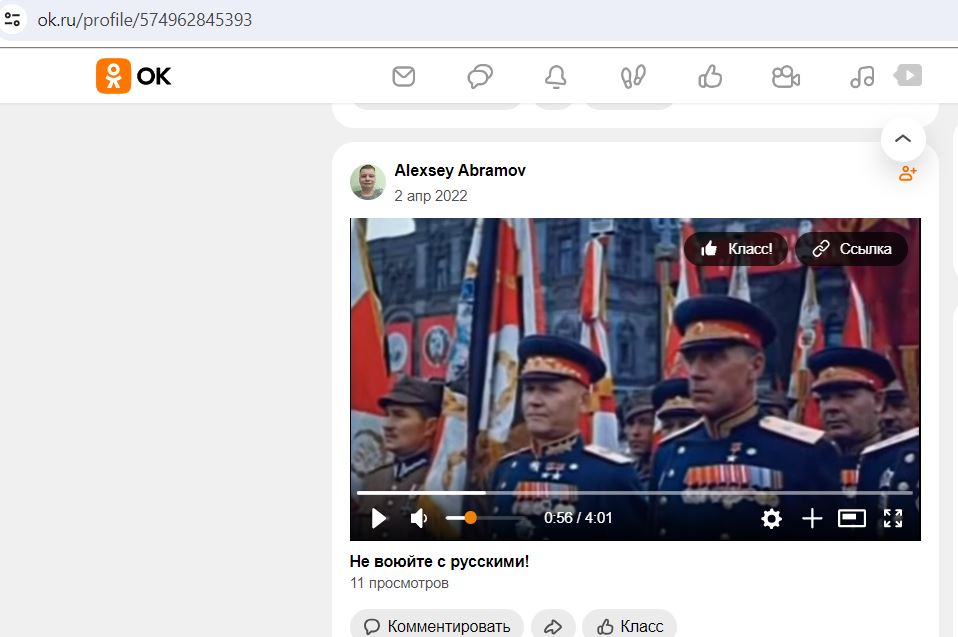The width and height of the screenshot is (958, 637).
Task: Click the play-tag icon at header end
Action: point(908,76)
